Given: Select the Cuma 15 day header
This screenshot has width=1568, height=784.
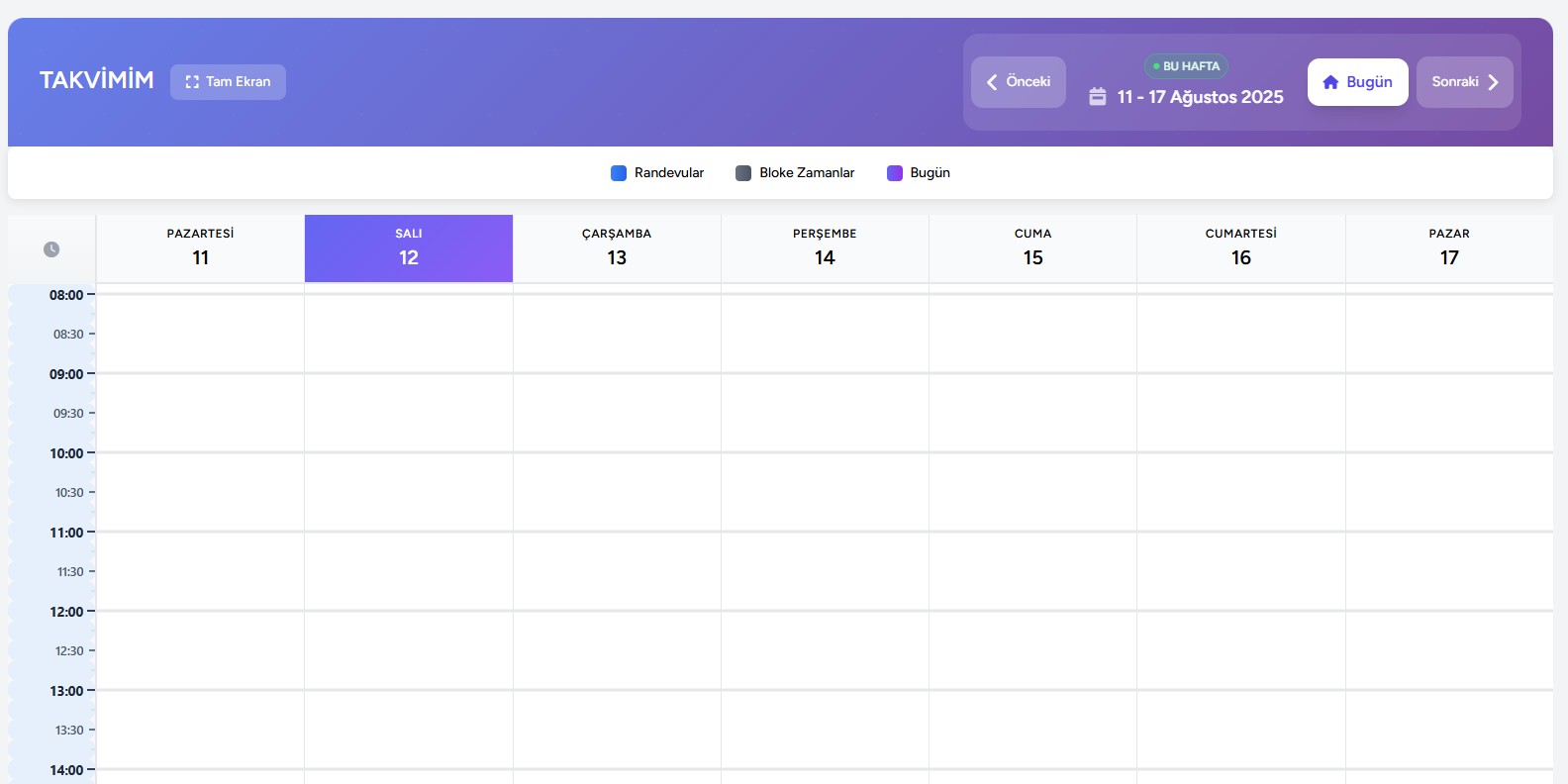Looking at the screenshot, I should click(1032, 248).
